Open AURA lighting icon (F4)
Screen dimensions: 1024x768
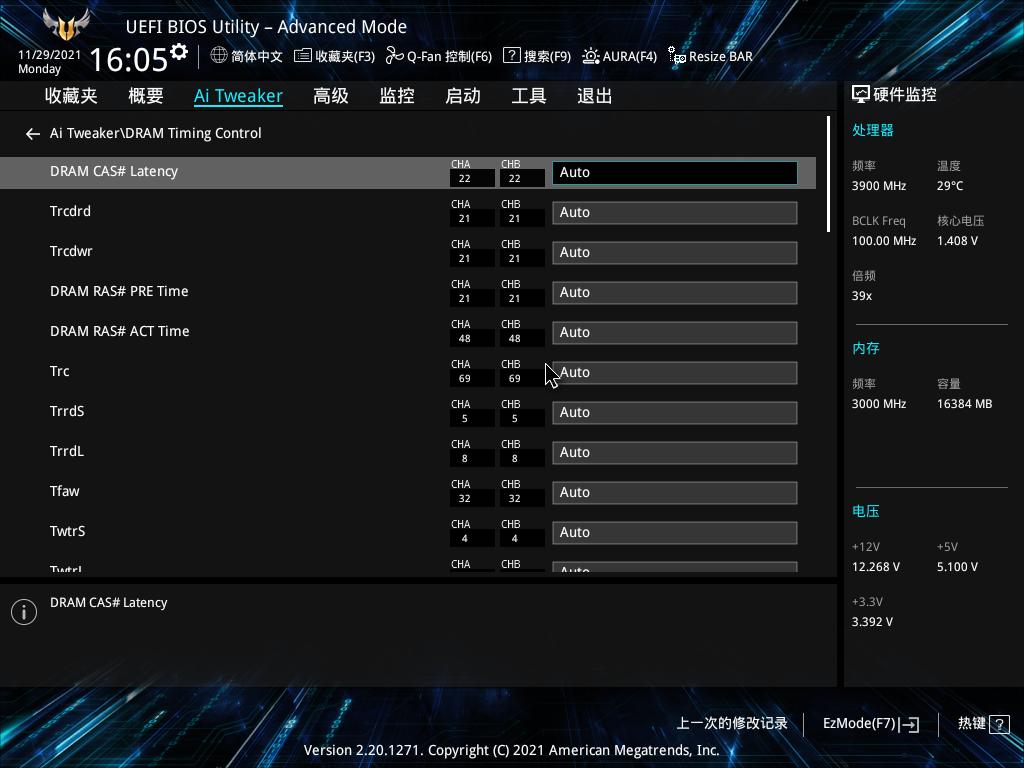coord(590,56)
